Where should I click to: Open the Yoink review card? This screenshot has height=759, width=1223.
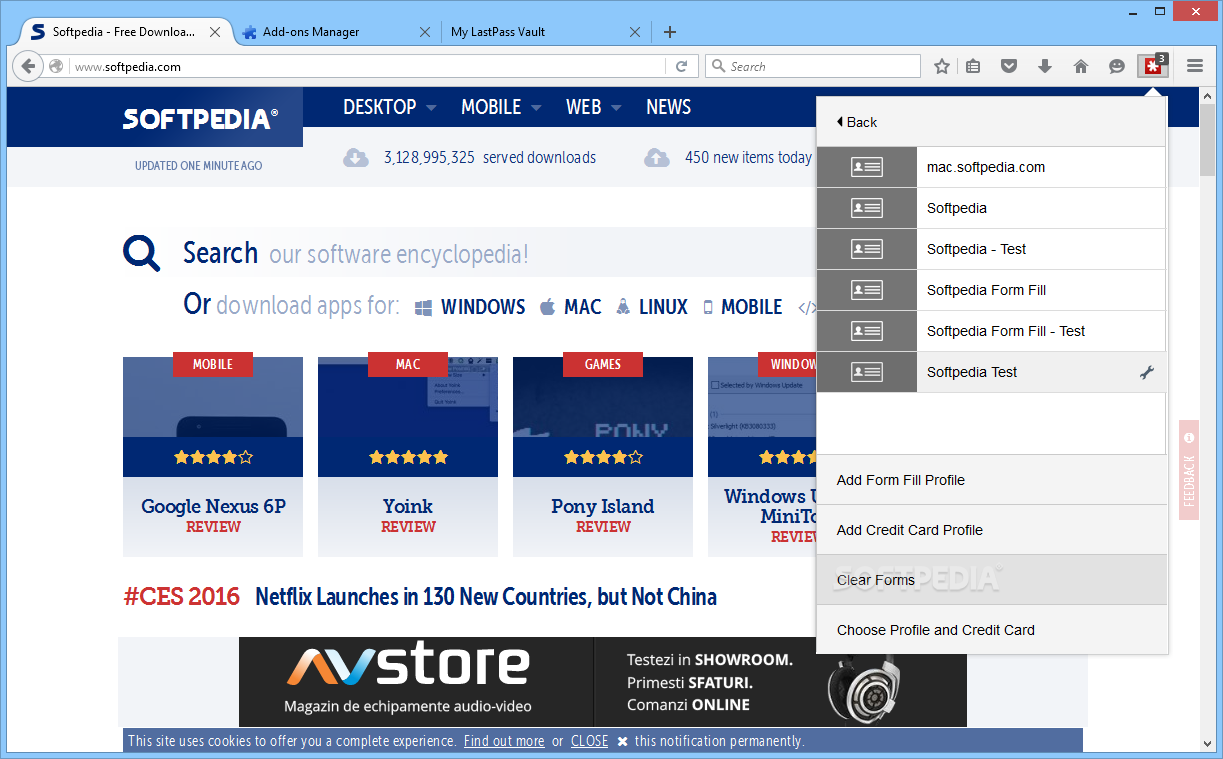(408, 456)
